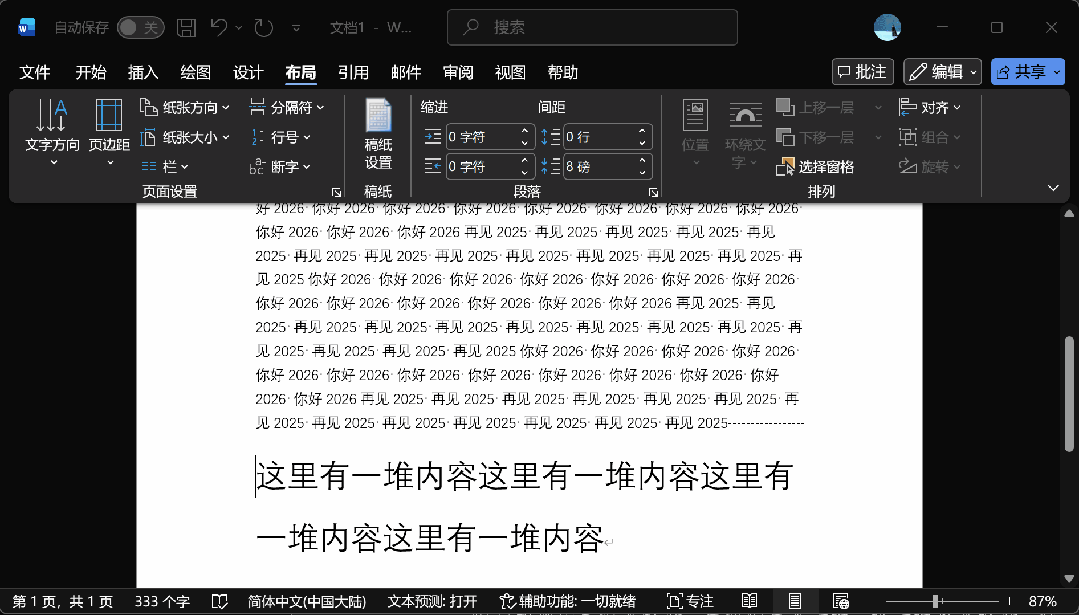Click the page count '第 1 页, 共 1 页'
This screenshot has height=615, width=1079.
pos(62,602)
